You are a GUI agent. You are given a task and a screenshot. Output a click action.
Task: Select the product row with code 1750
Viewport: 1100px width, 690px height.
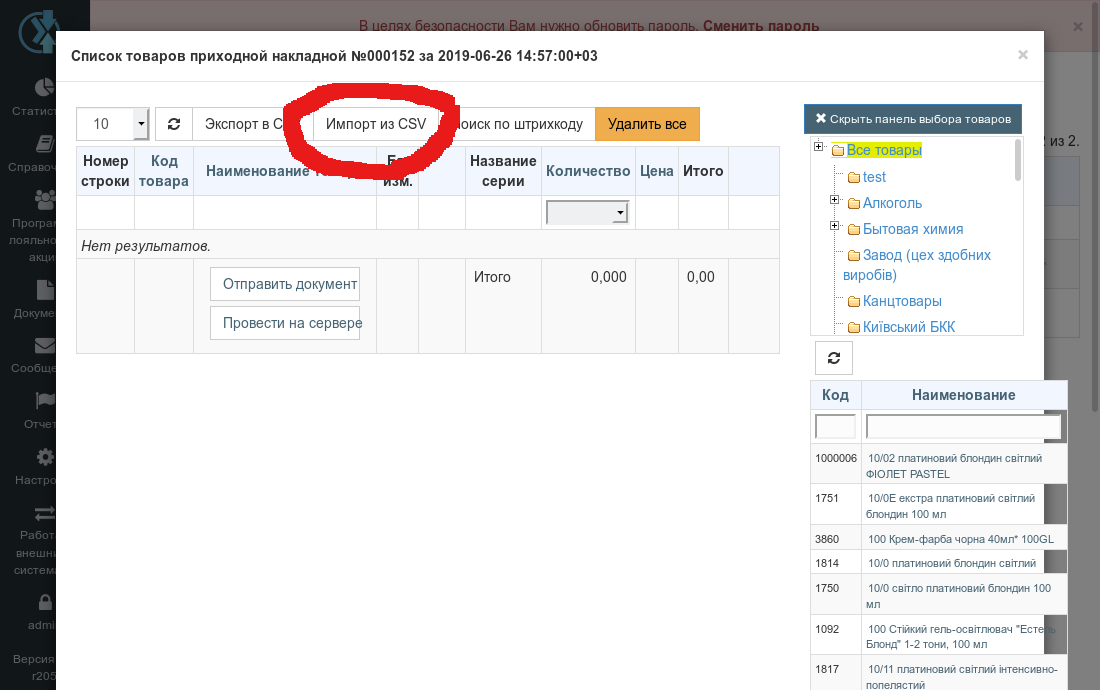939,595
